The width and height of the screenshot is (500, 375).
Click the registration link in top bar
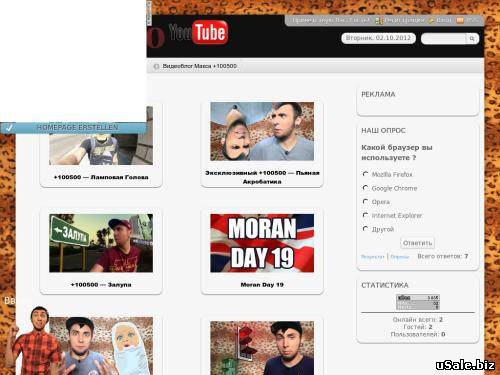pyautogui.click(x=404, y=20)
